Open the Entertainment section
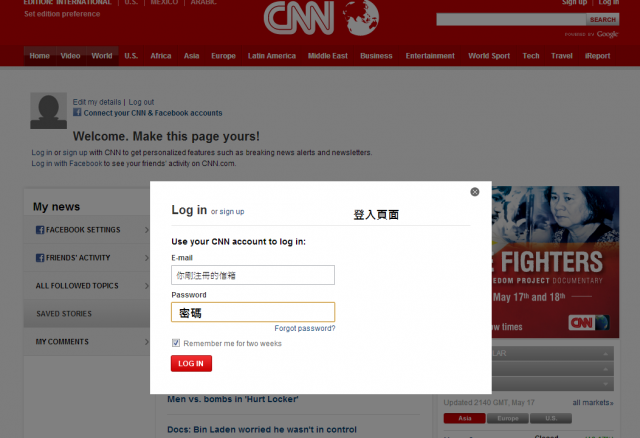Screen dimensions: 640x438 pyautogui.click(x=430, y=56)
